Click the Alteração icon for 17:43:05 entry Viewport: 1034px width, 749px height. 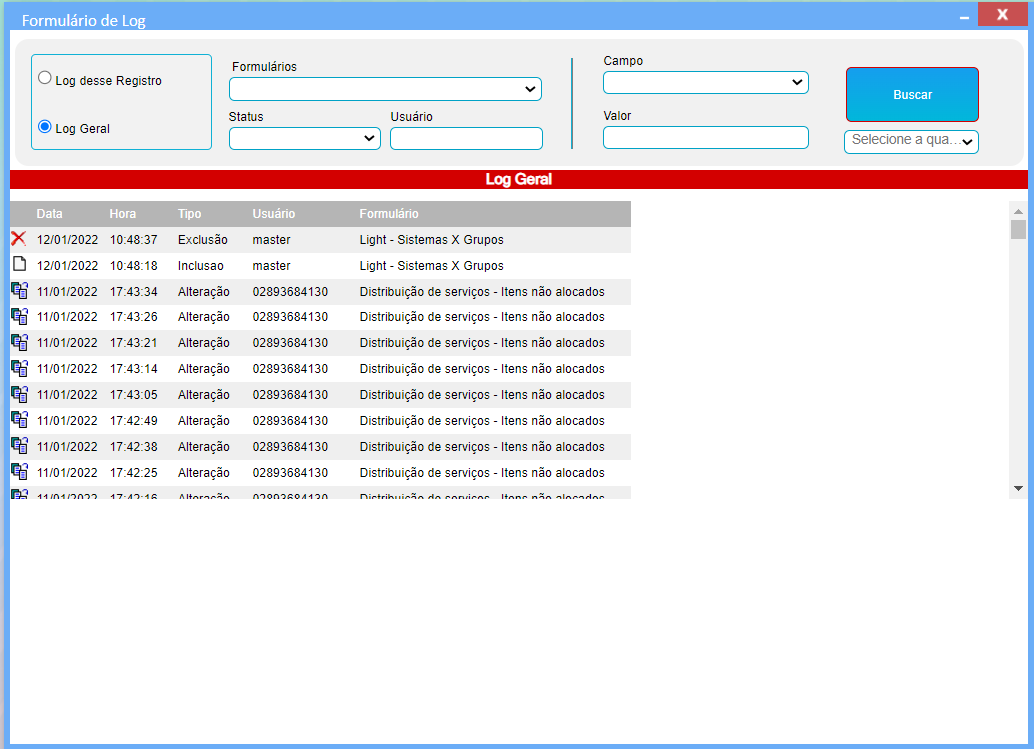tap(19, 395)
